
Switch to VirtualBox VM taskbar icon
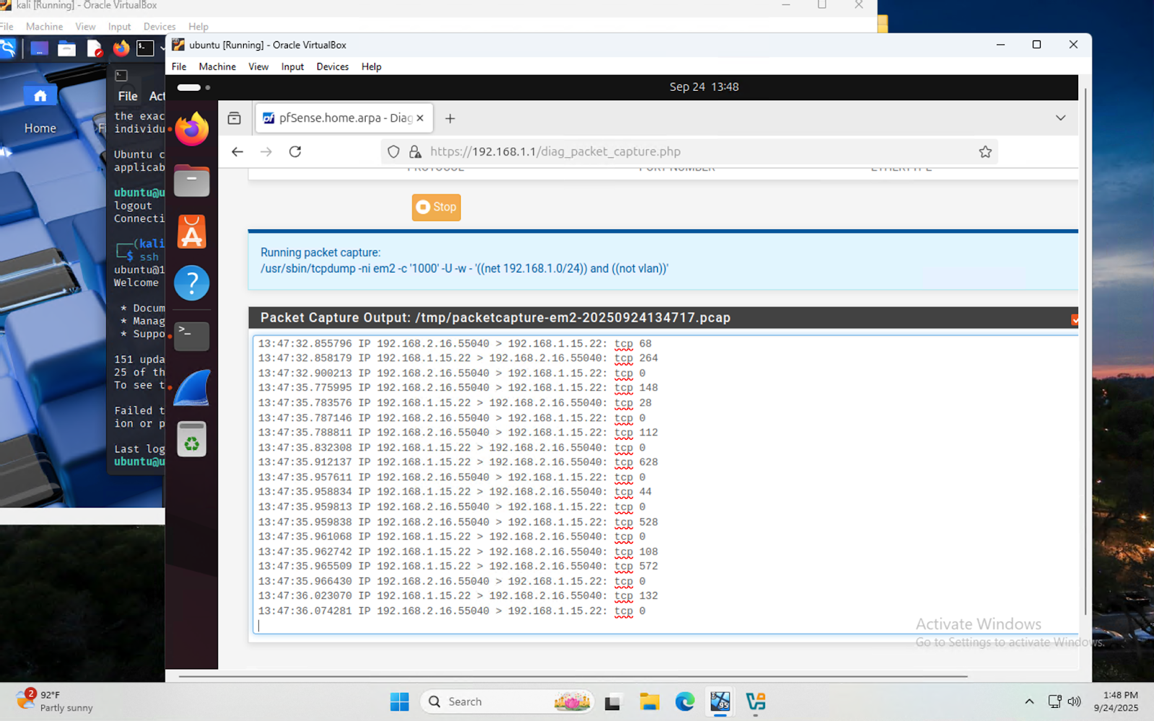click(720, 702)
